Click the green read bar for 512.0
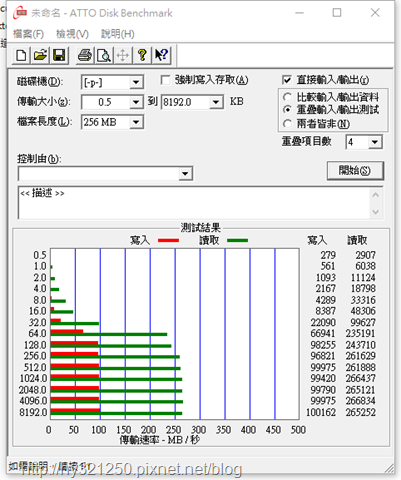 pos(116,368)
